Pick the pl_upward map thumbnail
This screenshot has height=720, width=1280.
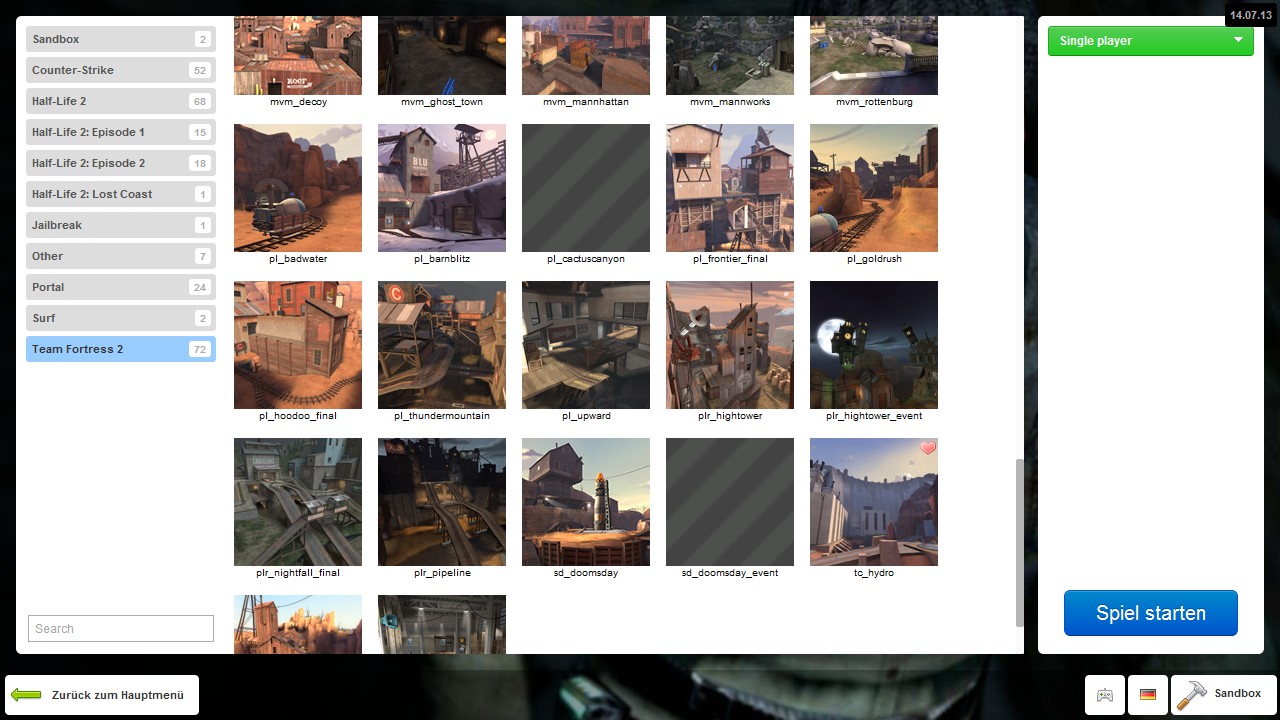(x=586, y=345)
